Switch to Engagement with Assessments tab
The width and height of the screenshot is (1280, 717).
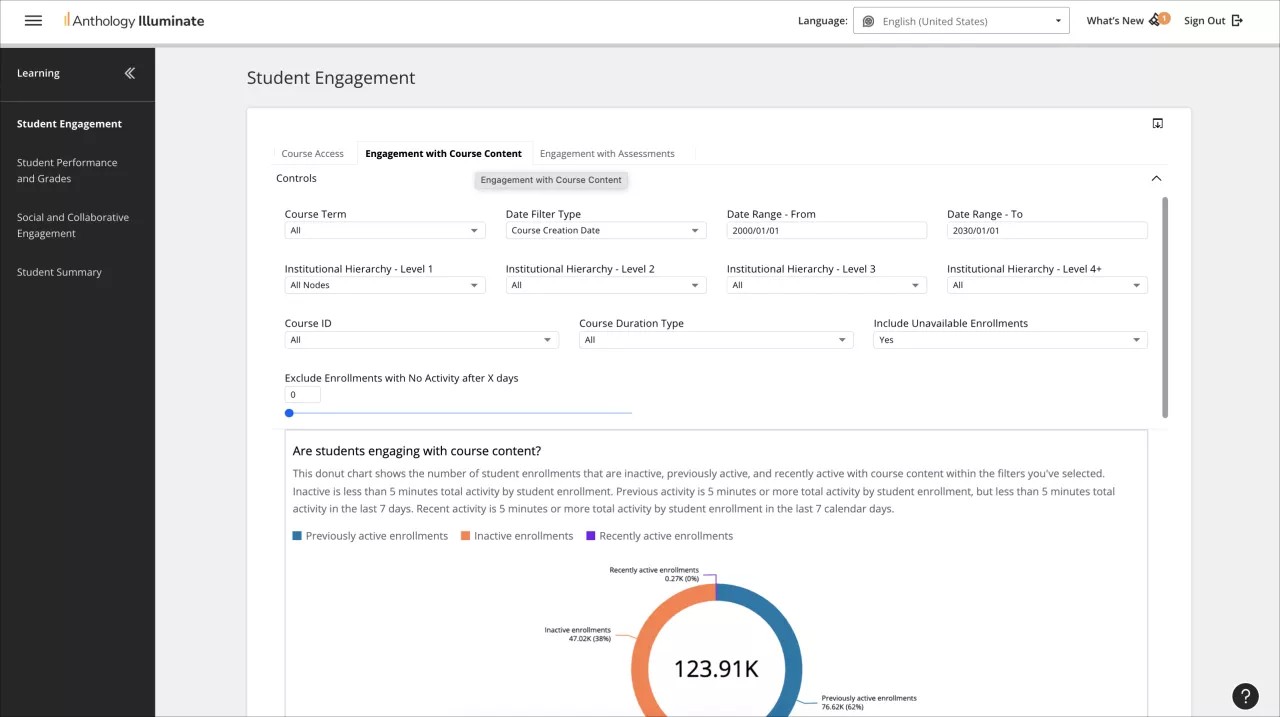607,154
